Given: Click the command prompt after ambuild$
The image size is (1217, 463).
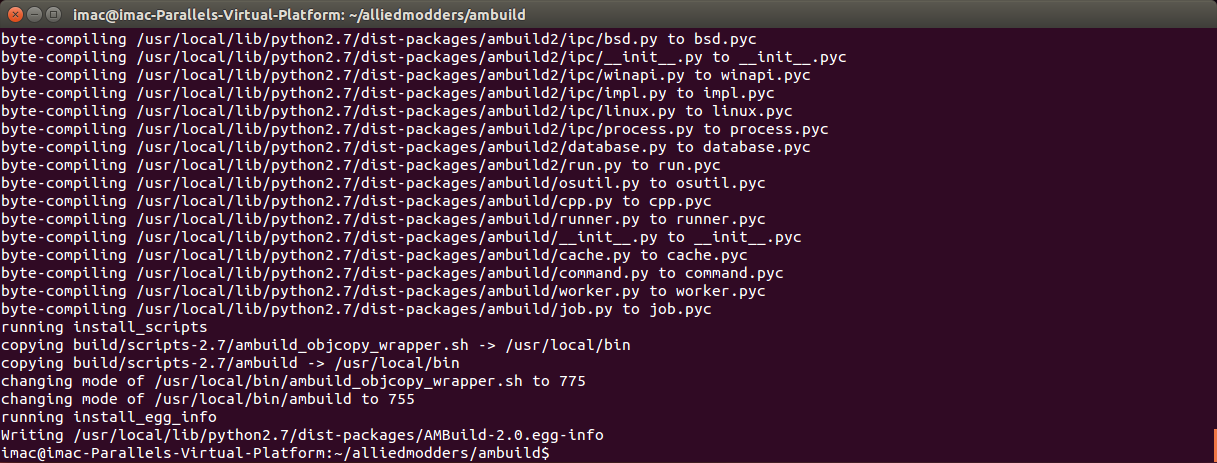Looking at the screenshot, I should (x=555, y=454).
